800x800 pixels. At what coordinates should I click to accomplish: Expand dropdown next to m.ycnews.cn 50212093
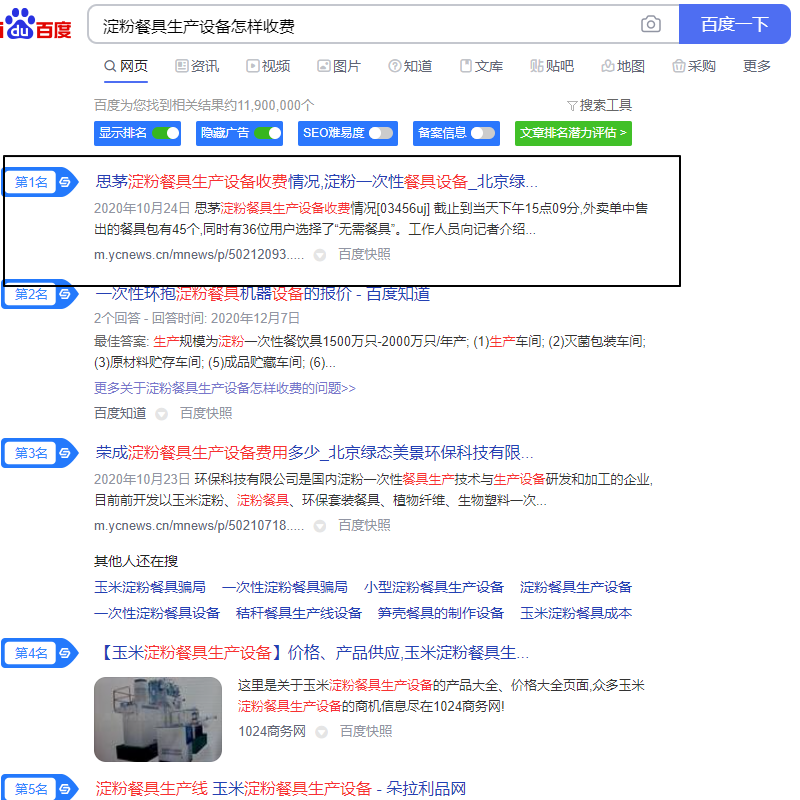click(320, 255)
